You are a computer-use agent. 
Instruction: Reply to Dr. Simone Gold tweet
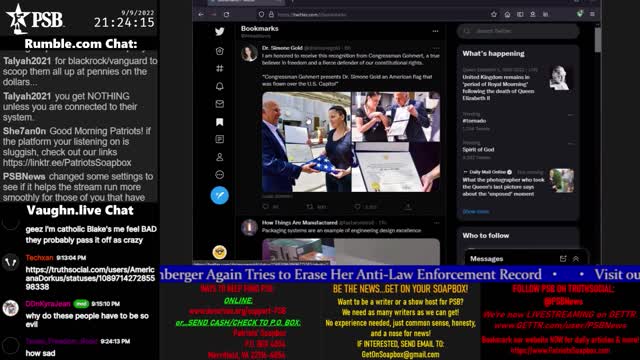[x=266, y=207]
